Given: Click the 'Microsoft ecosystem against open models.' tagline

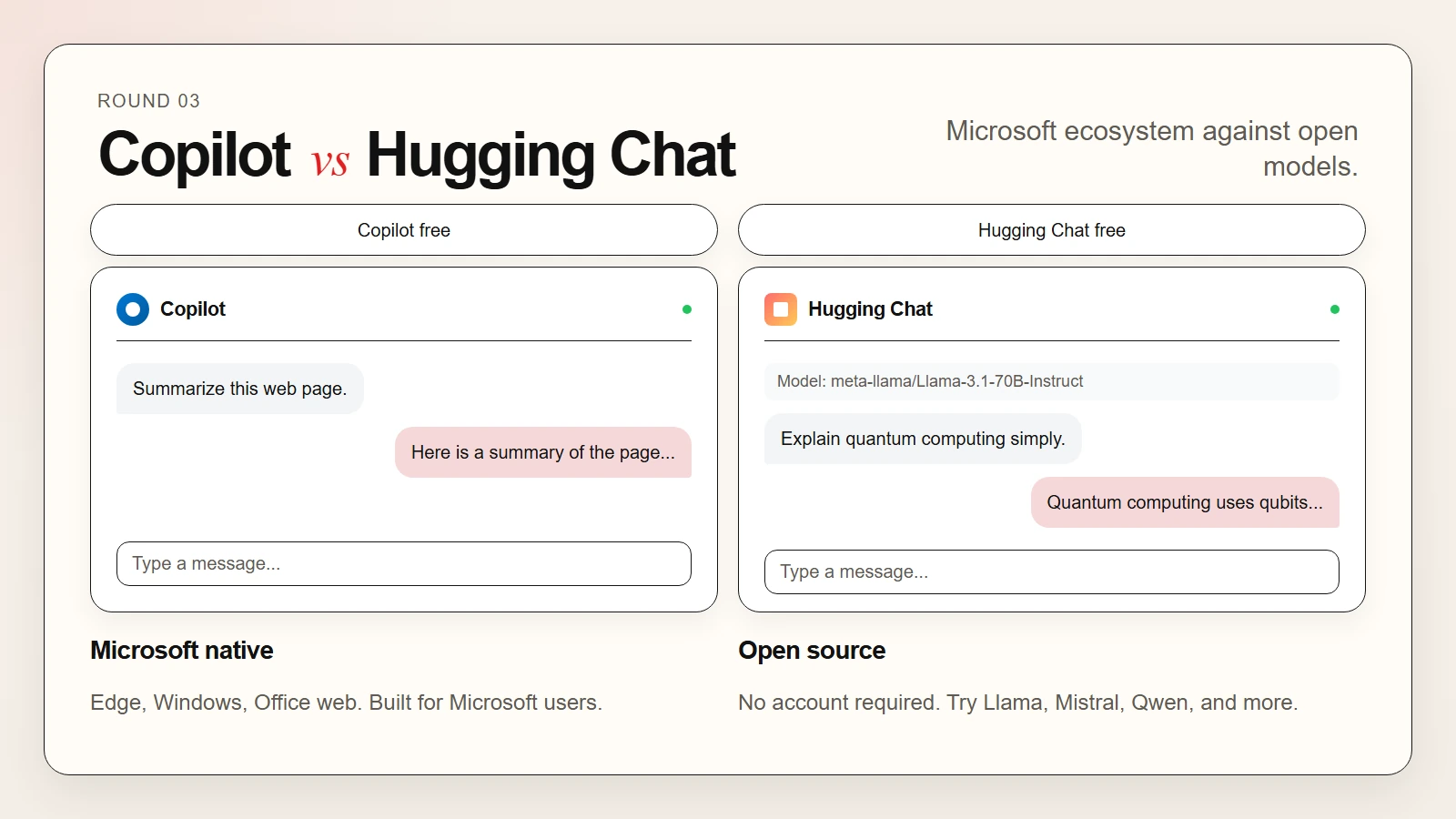Looking at the screenshot, I should coord(1152,148).
